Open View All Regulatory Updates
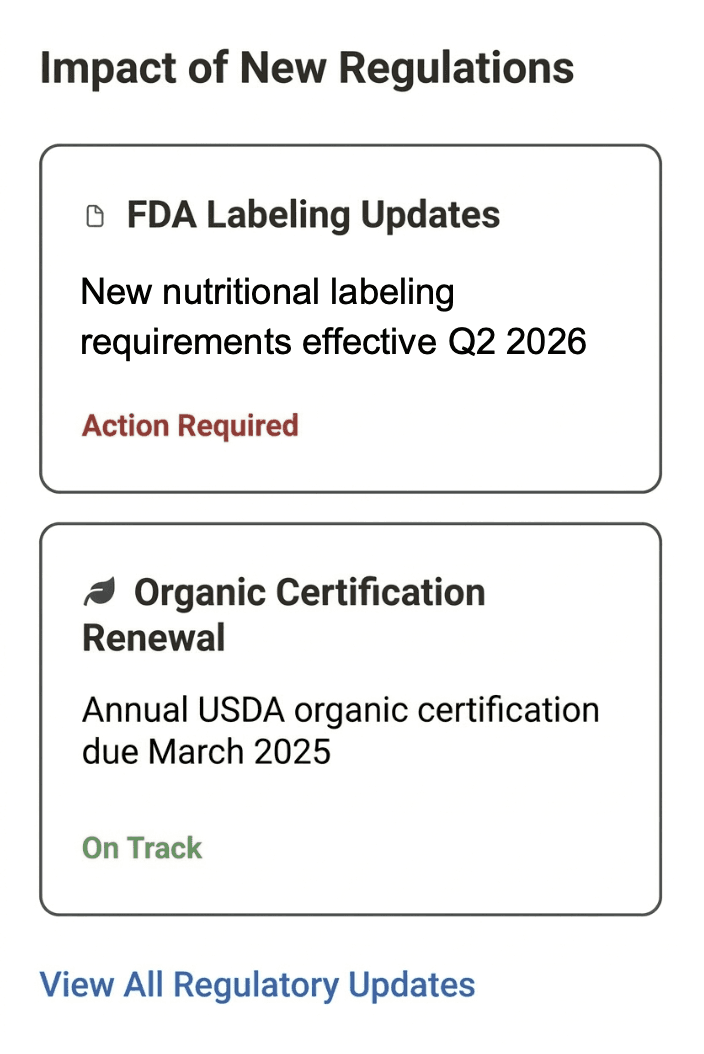Viewport: 704px width, 1054px height. (x=257, y=984)
